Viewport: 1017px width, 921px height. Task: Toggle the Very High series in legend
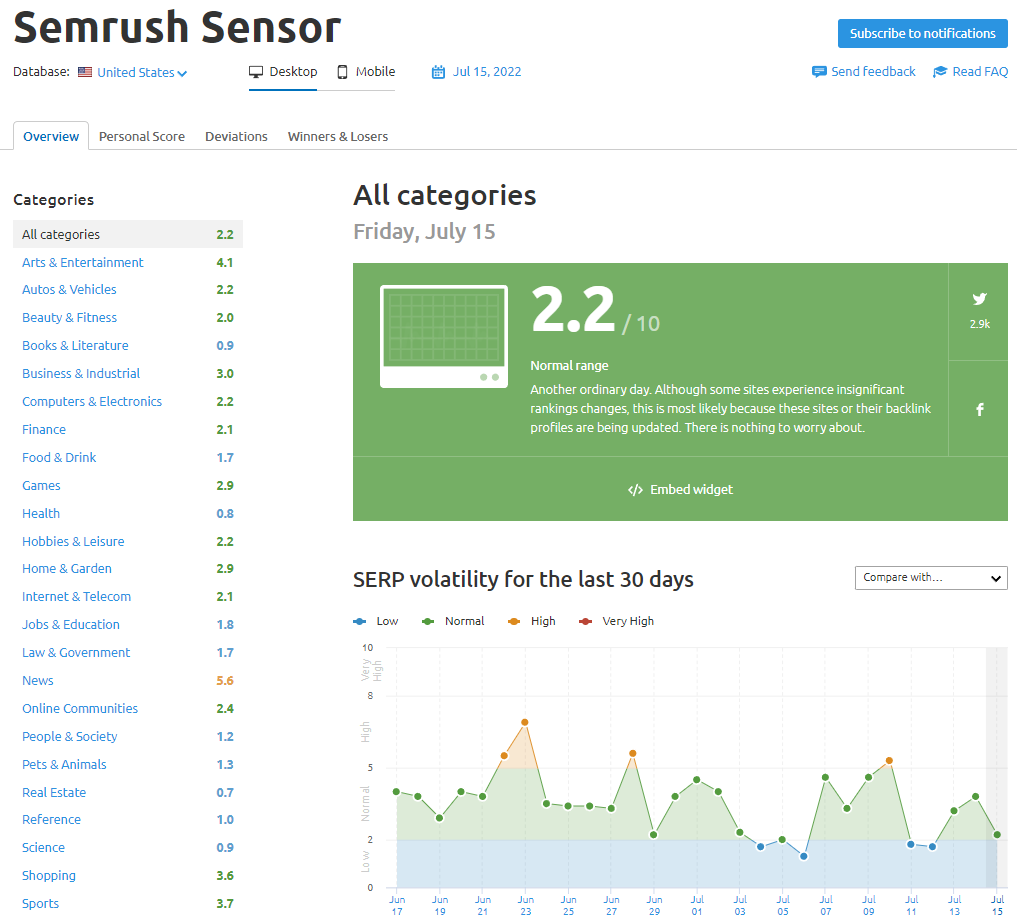point(617,621)
